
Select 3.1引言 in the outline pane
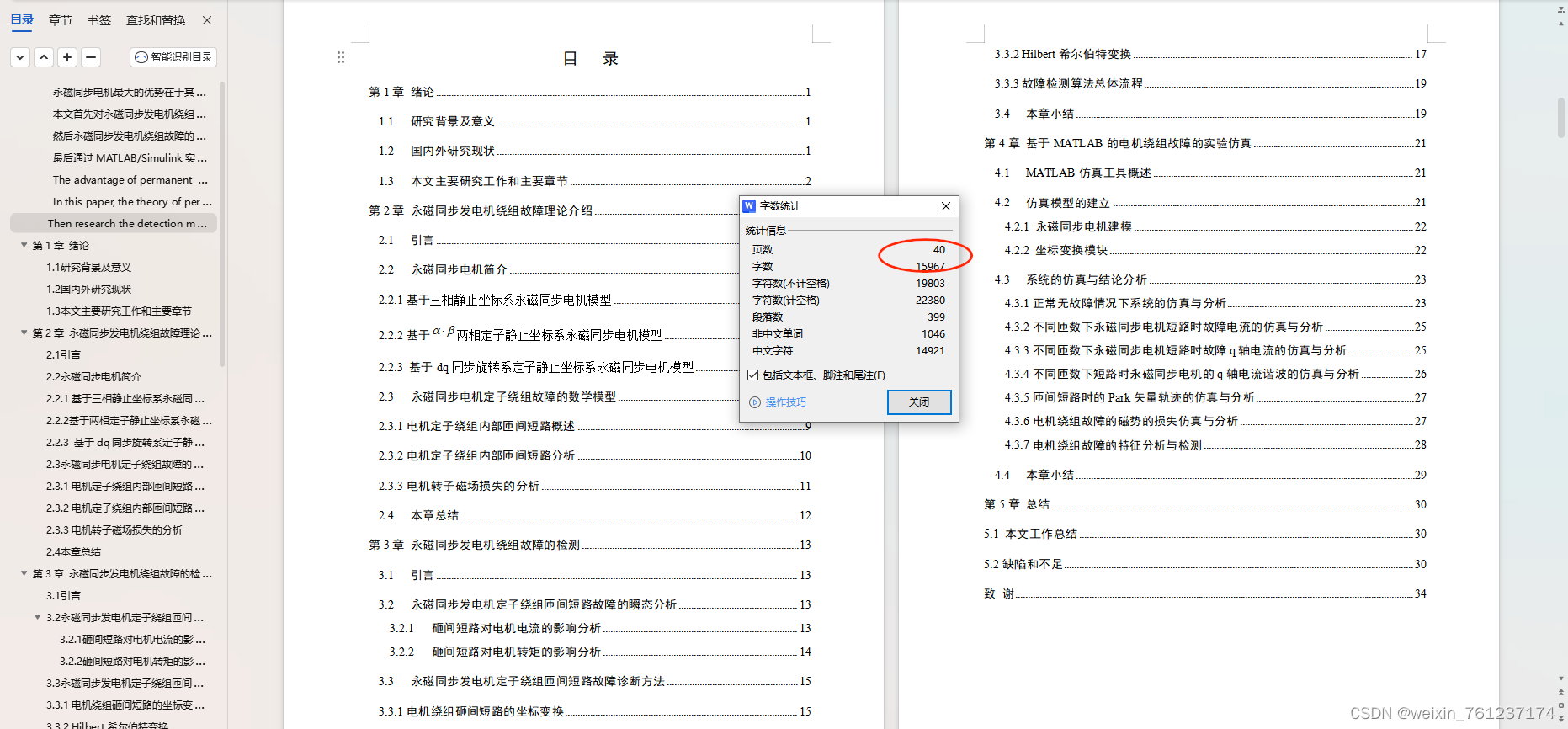point(63,595)
